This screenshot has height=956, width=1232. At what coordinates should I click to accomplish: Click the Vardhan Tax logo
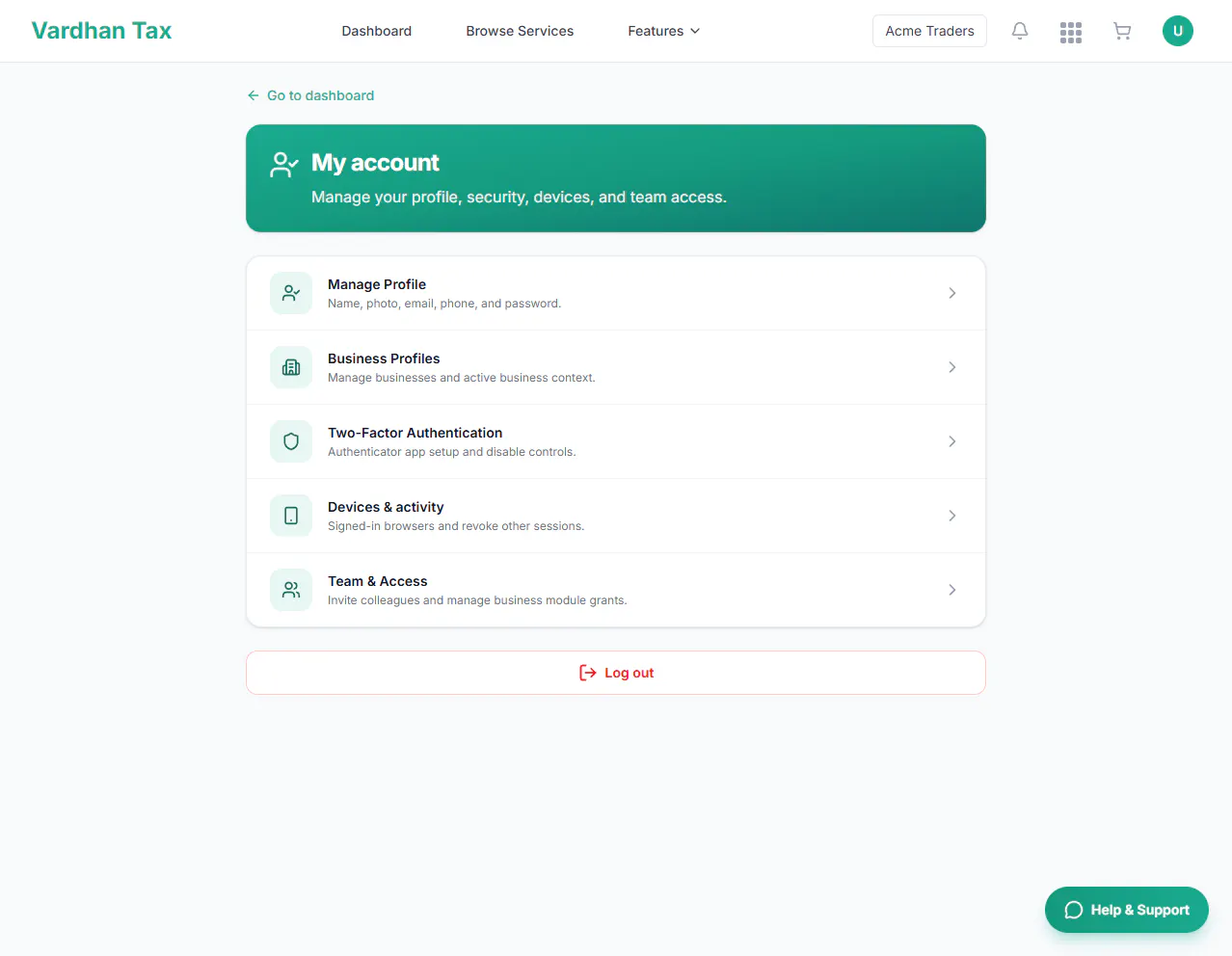[101, 31]
